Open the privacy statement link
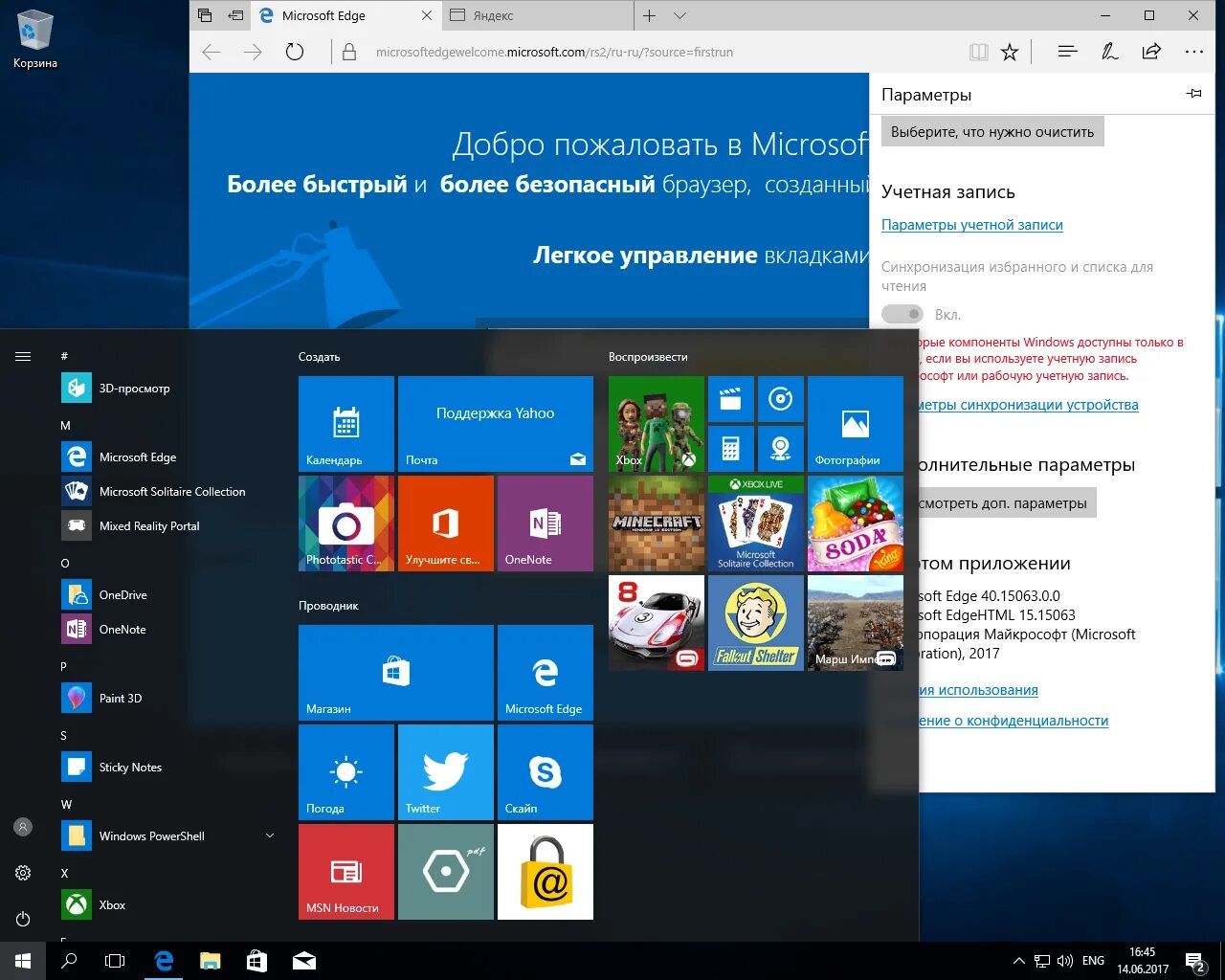This screenshot has width=1225, height=980. (1013, 721)
